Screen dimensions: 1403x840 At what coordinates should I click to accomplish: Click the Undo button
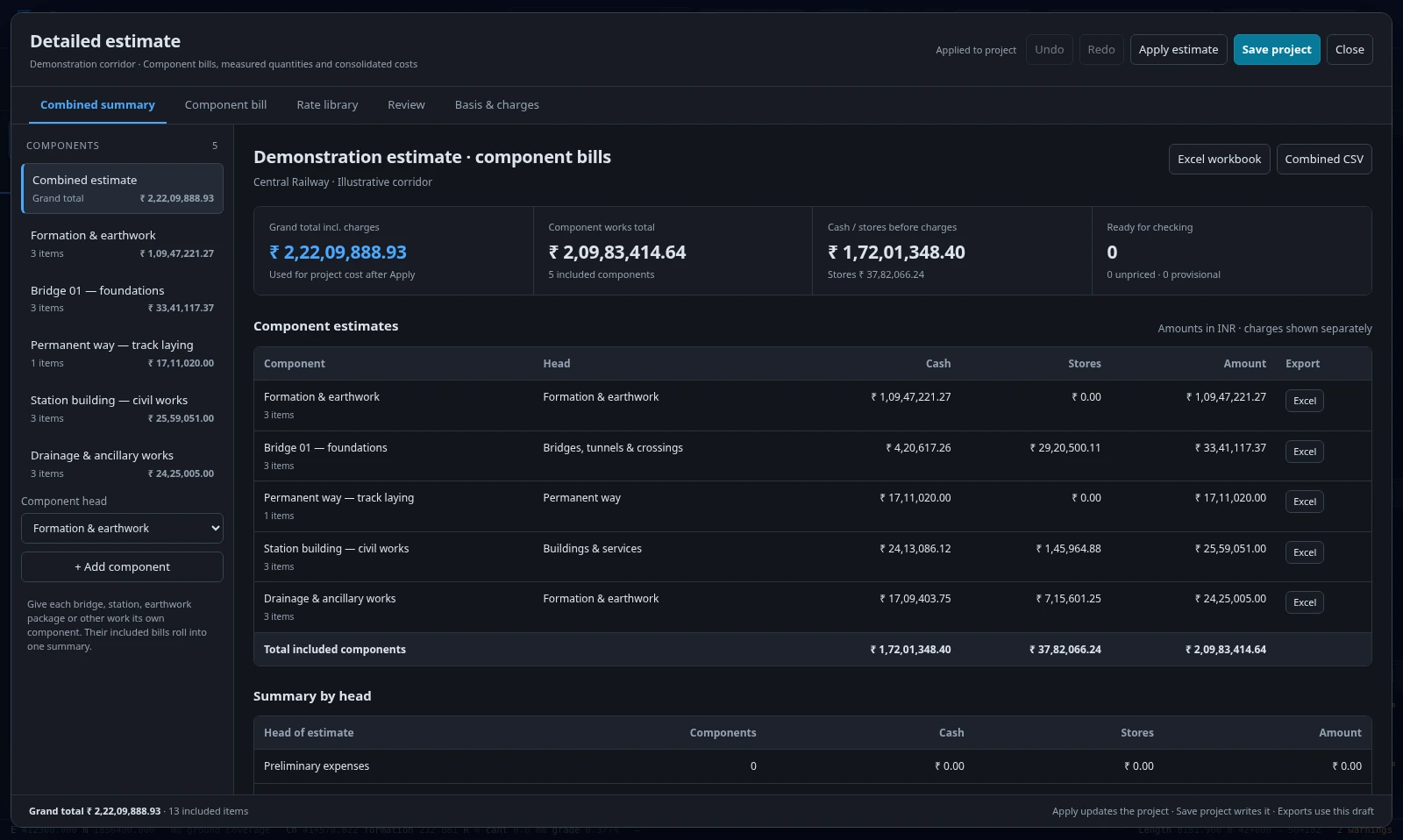[x=1049, y=49]
